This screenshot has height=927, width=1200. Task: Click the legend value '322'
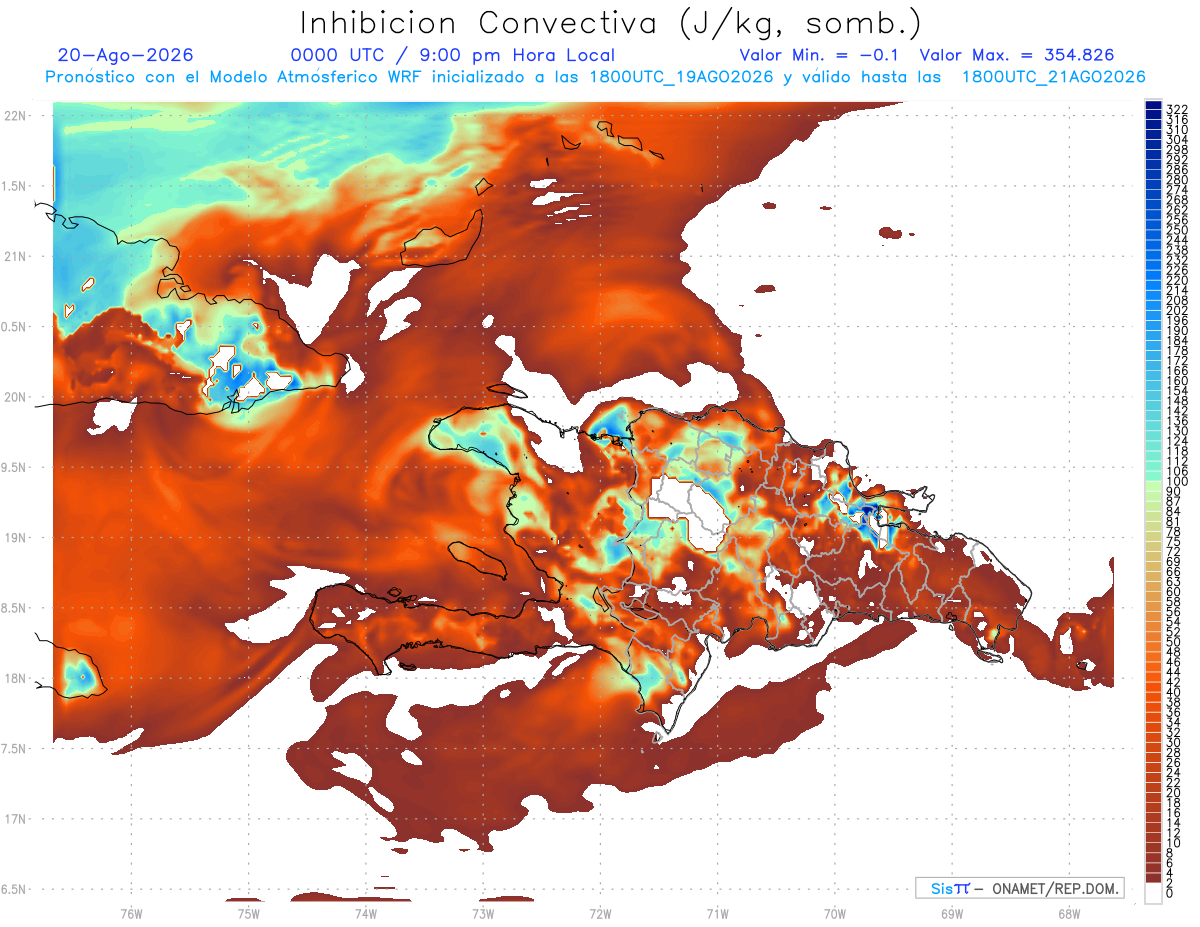(1176, 109)
